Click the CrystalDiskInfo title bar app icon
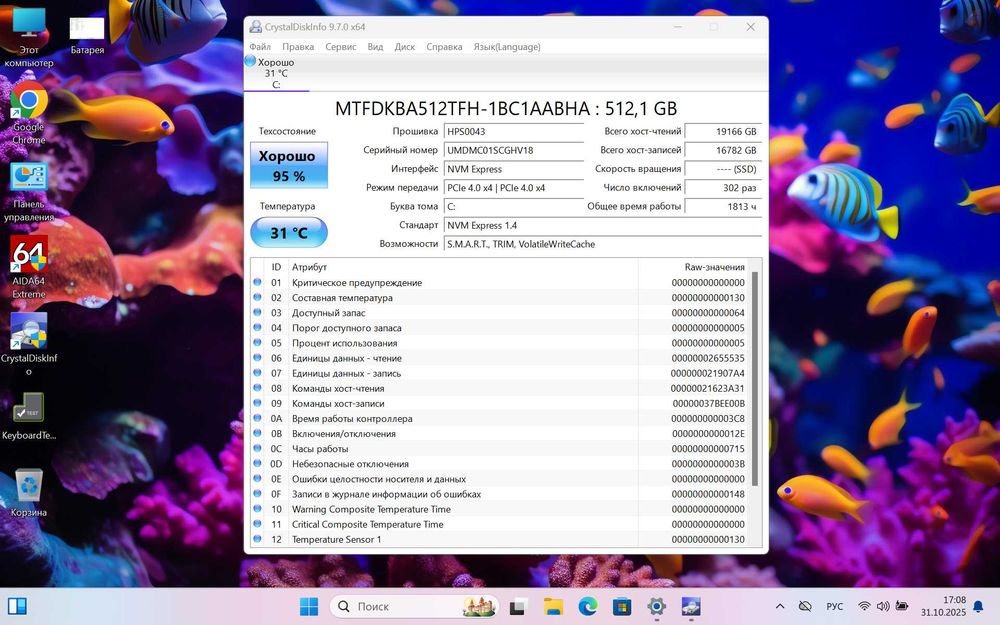 [255, 27]
